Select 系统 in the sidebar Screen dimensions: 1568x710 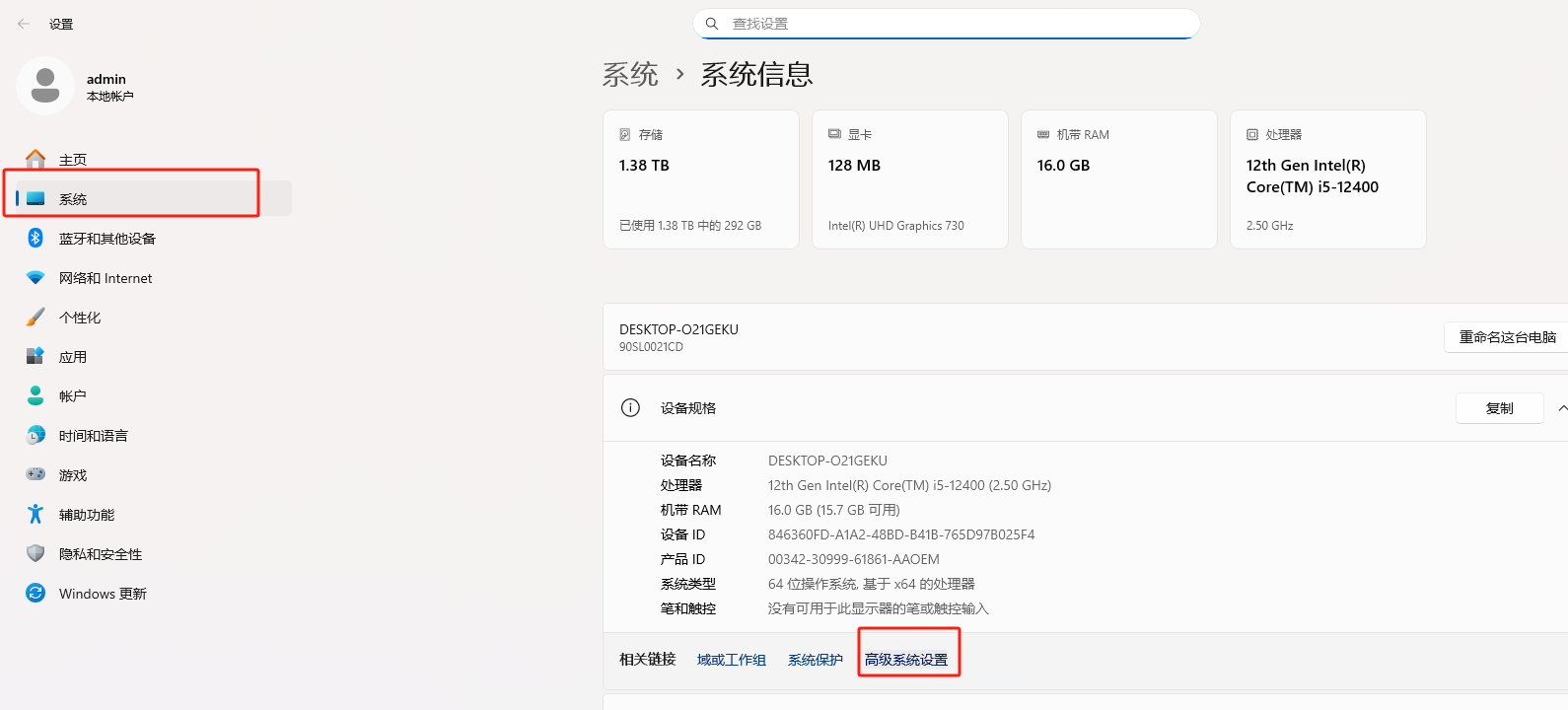[x=154, y=198]
